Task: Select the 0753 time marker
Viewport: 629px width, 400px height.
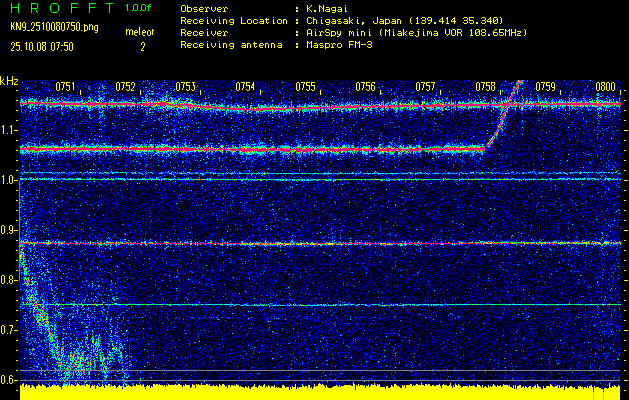Action: click(x=186, y=87)
